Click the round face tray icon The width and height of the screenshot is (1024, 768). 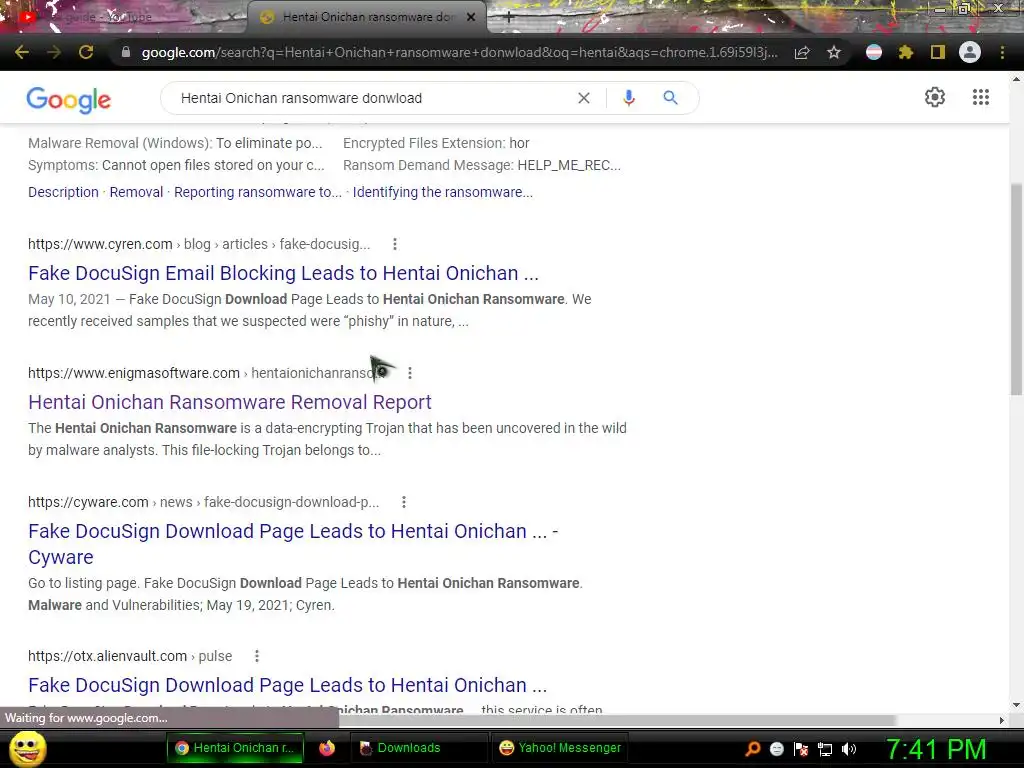[776, 749]
